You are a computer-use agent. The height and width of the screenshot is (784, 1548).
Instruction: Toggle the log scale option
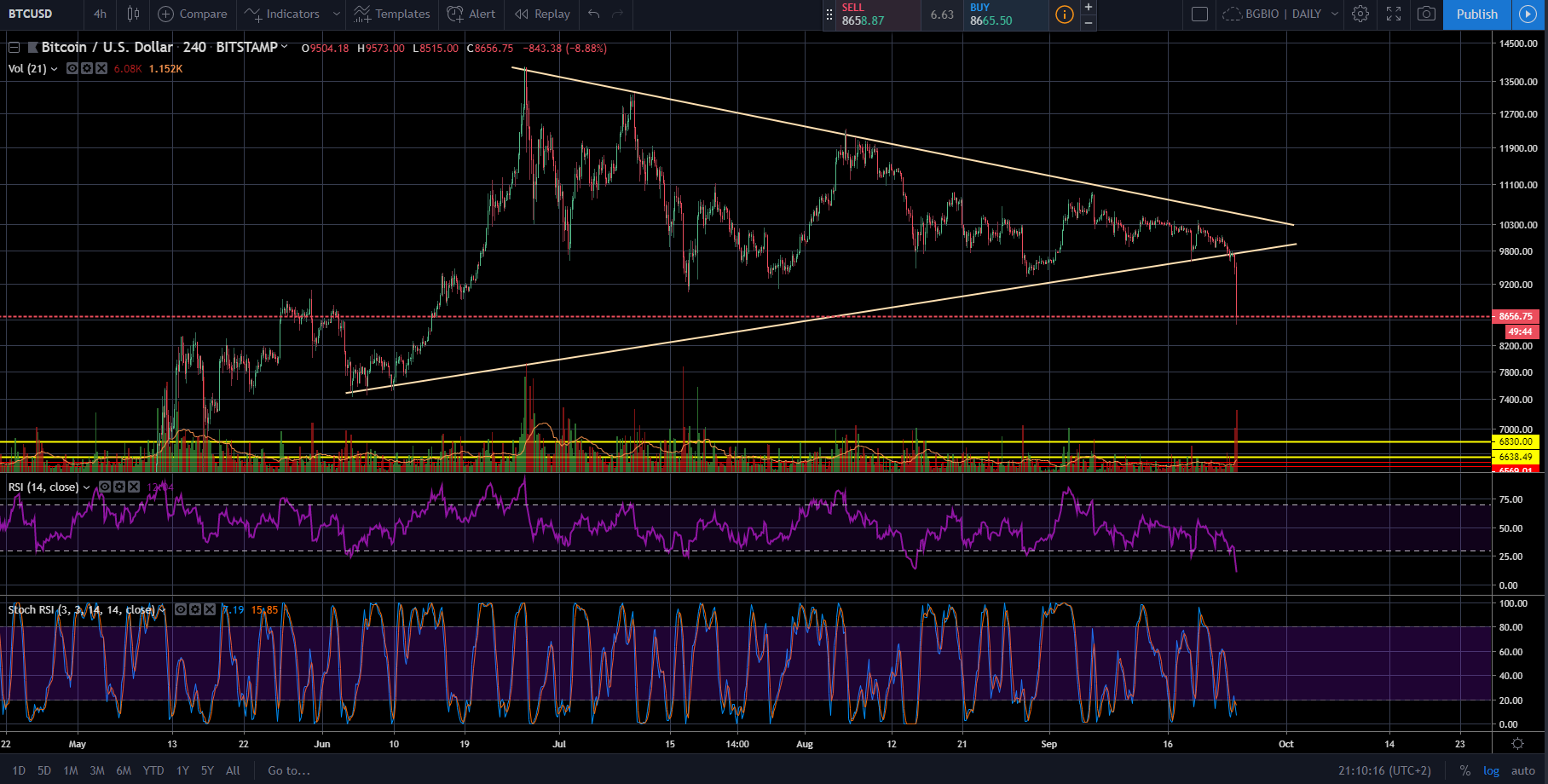pyautogui.click(x=1491, y=770)
